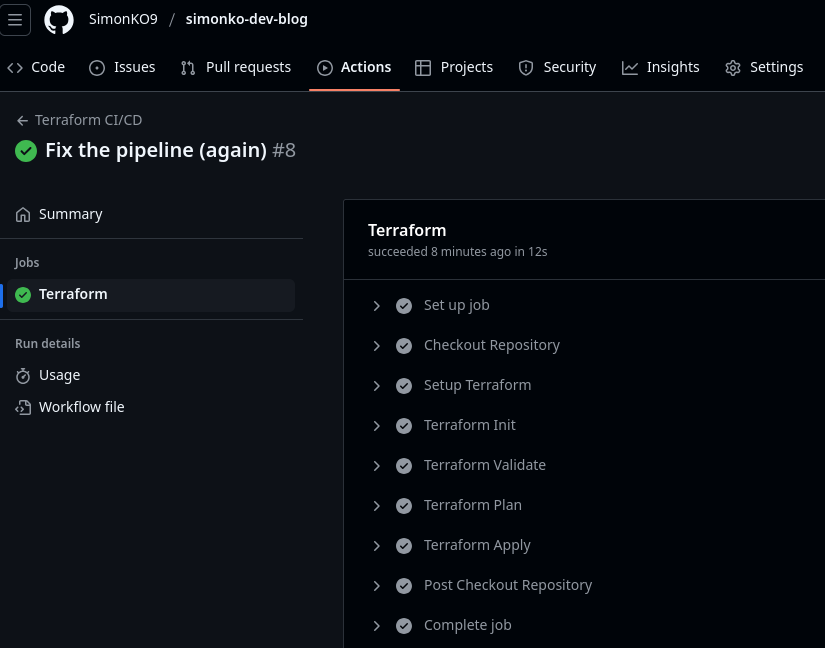Click the Security shield icon
This screenshot has width=825, height=648.
(x=526, y=68)
